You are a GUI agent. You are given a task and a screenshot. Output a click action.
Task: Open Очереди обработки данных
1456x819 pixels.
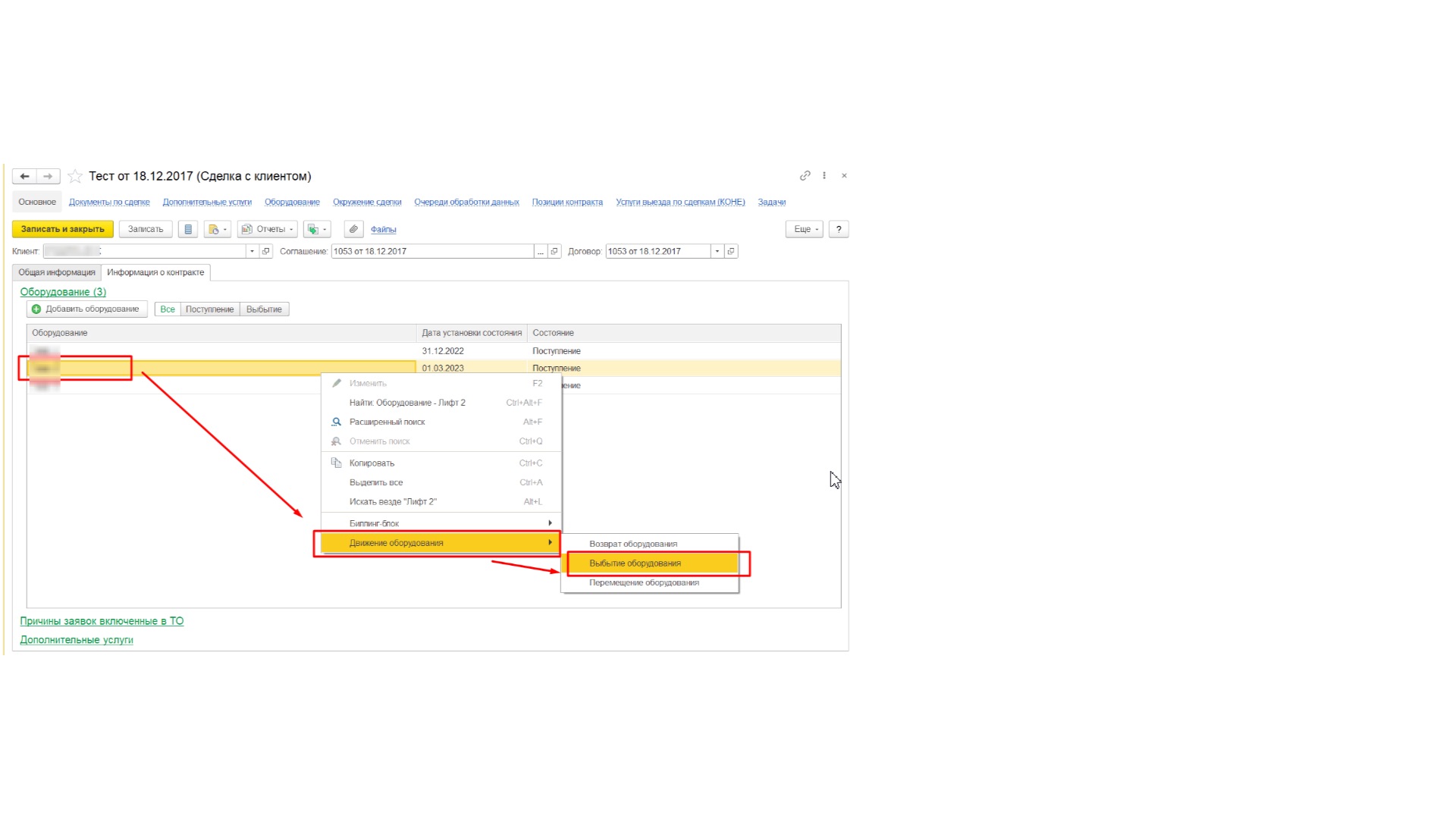(466, 202)
